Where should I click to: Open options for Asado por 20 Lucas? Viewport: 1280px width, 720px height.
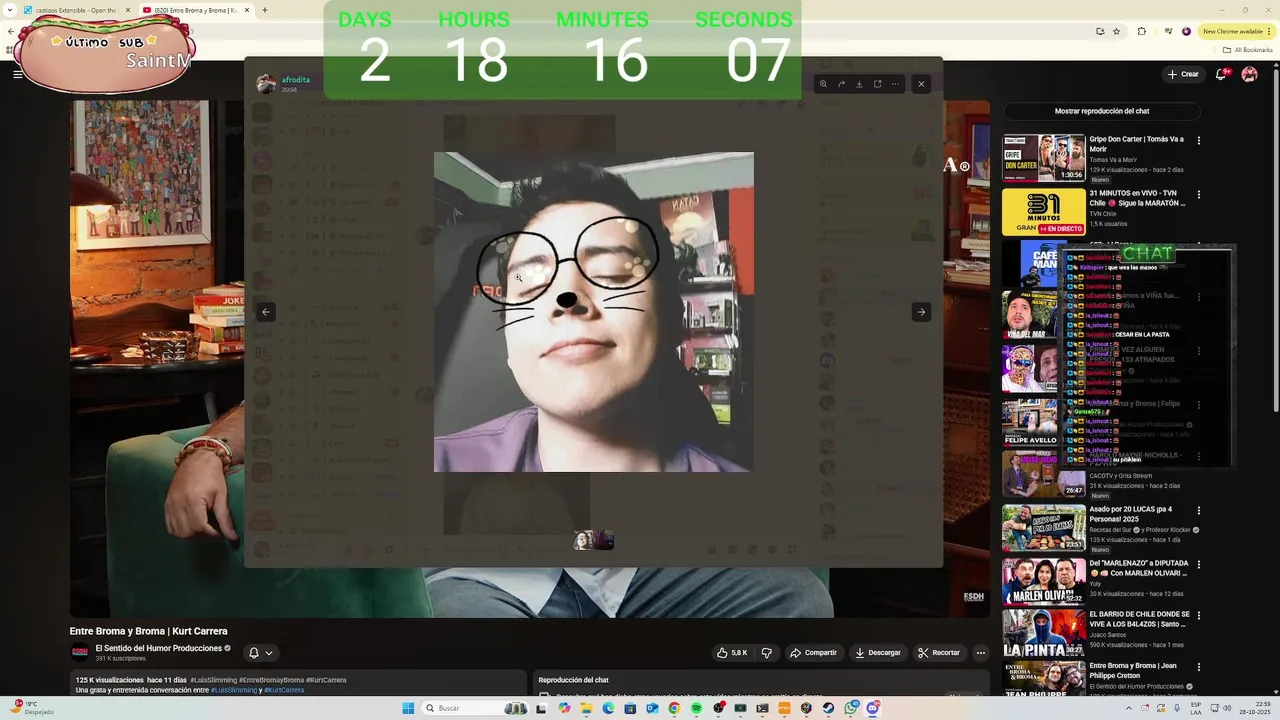click(1198, 511)
